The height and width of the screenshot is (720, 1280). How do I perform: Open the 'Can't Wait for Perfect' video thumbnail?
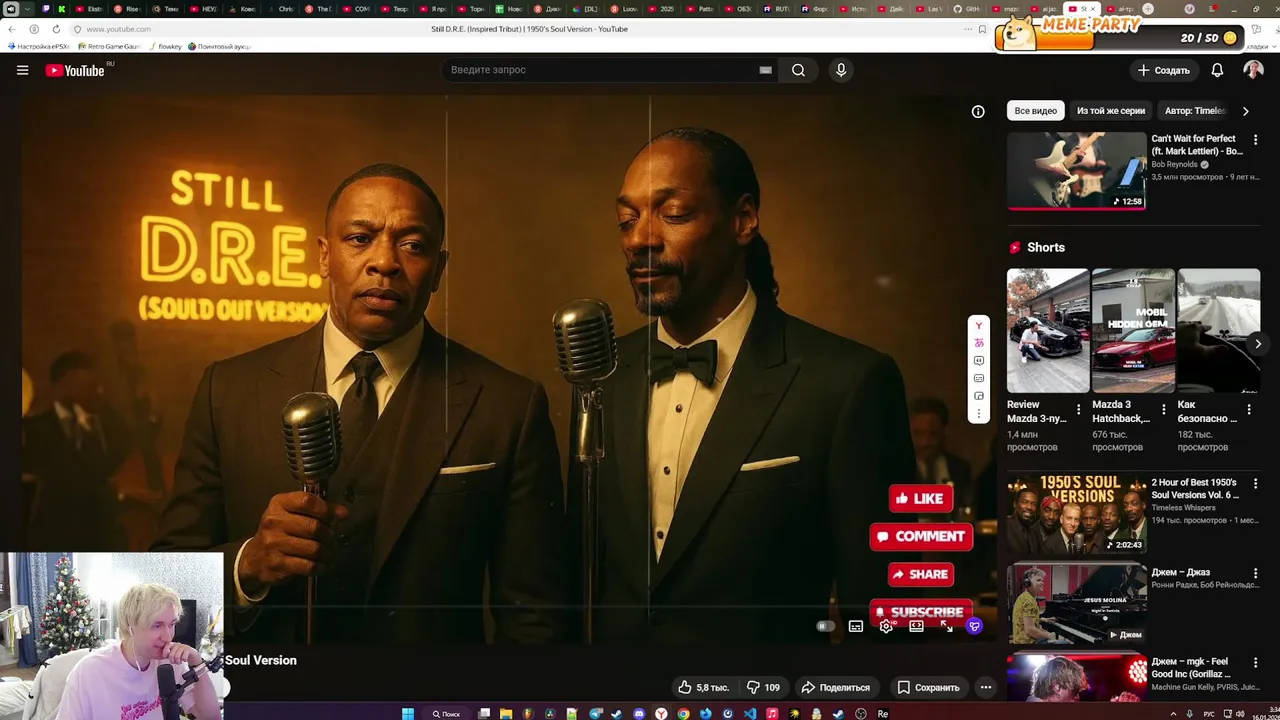click(1076, 170)
